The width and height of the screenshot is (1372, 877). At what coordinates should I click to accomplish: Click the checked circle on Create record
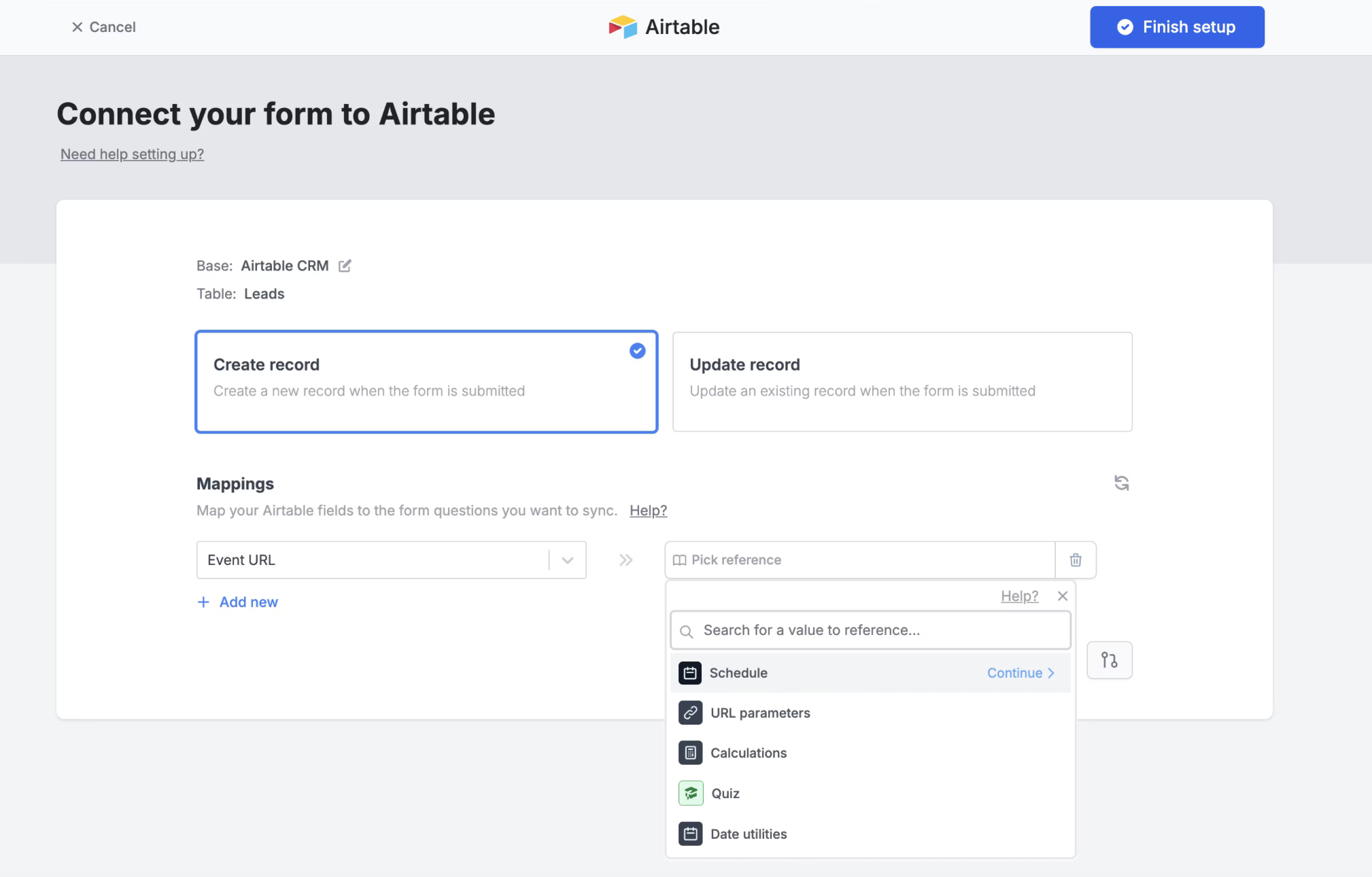coord(637,351)
